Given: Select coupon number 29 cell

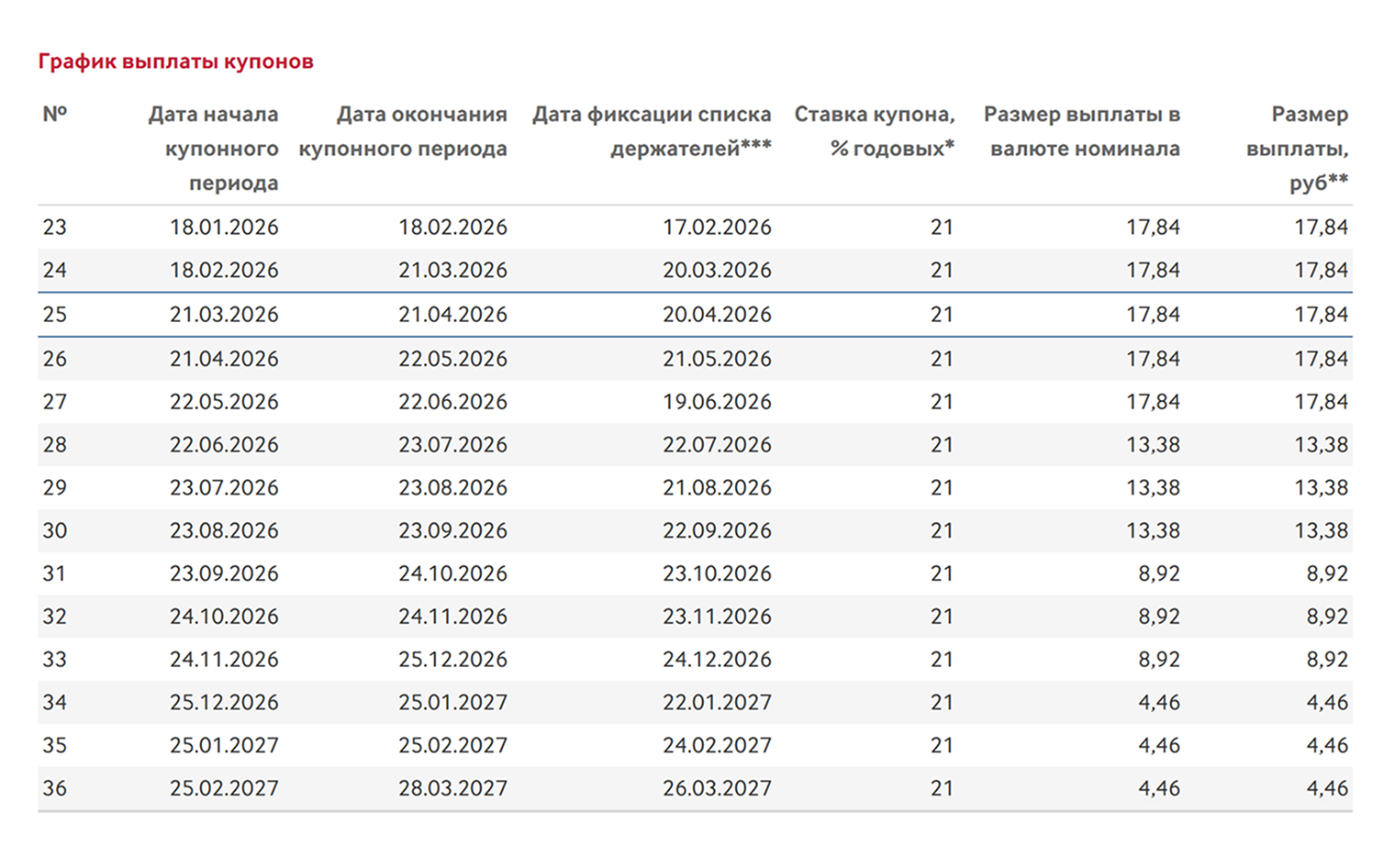Looking at the screenshot, I should (x=55, y=488).
